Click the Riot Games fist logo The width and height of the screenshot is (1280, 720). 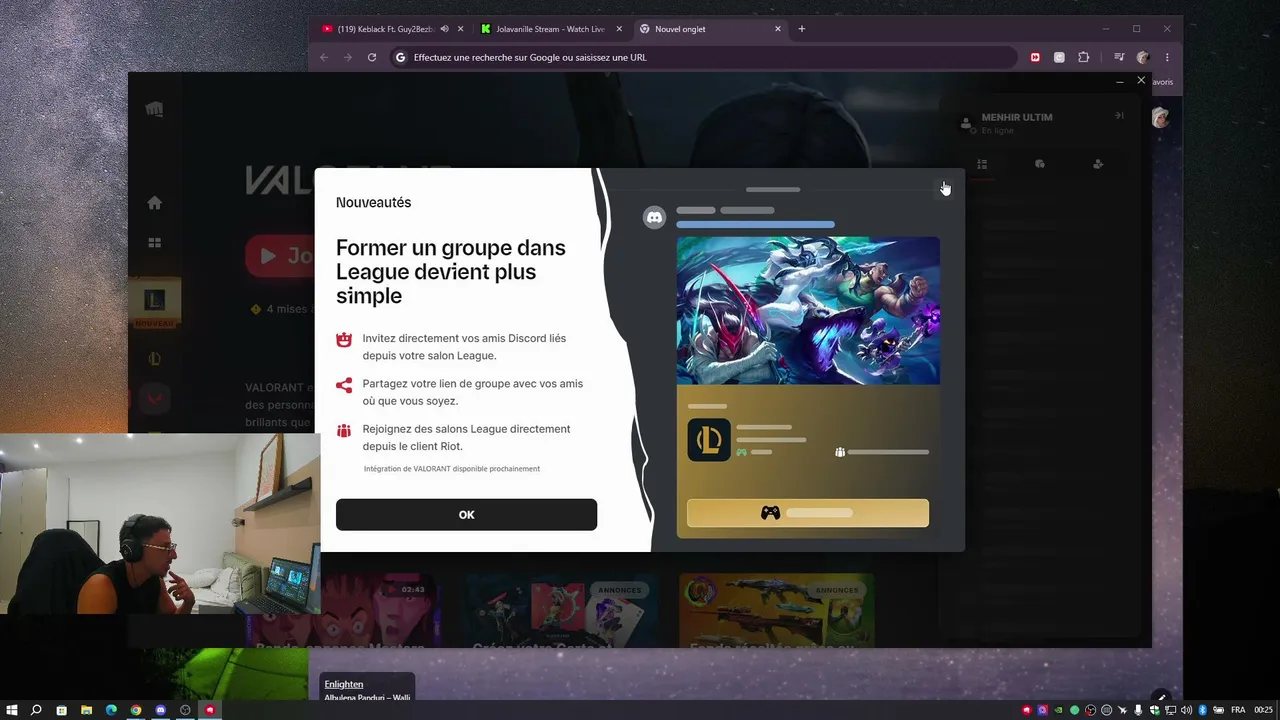154,109
